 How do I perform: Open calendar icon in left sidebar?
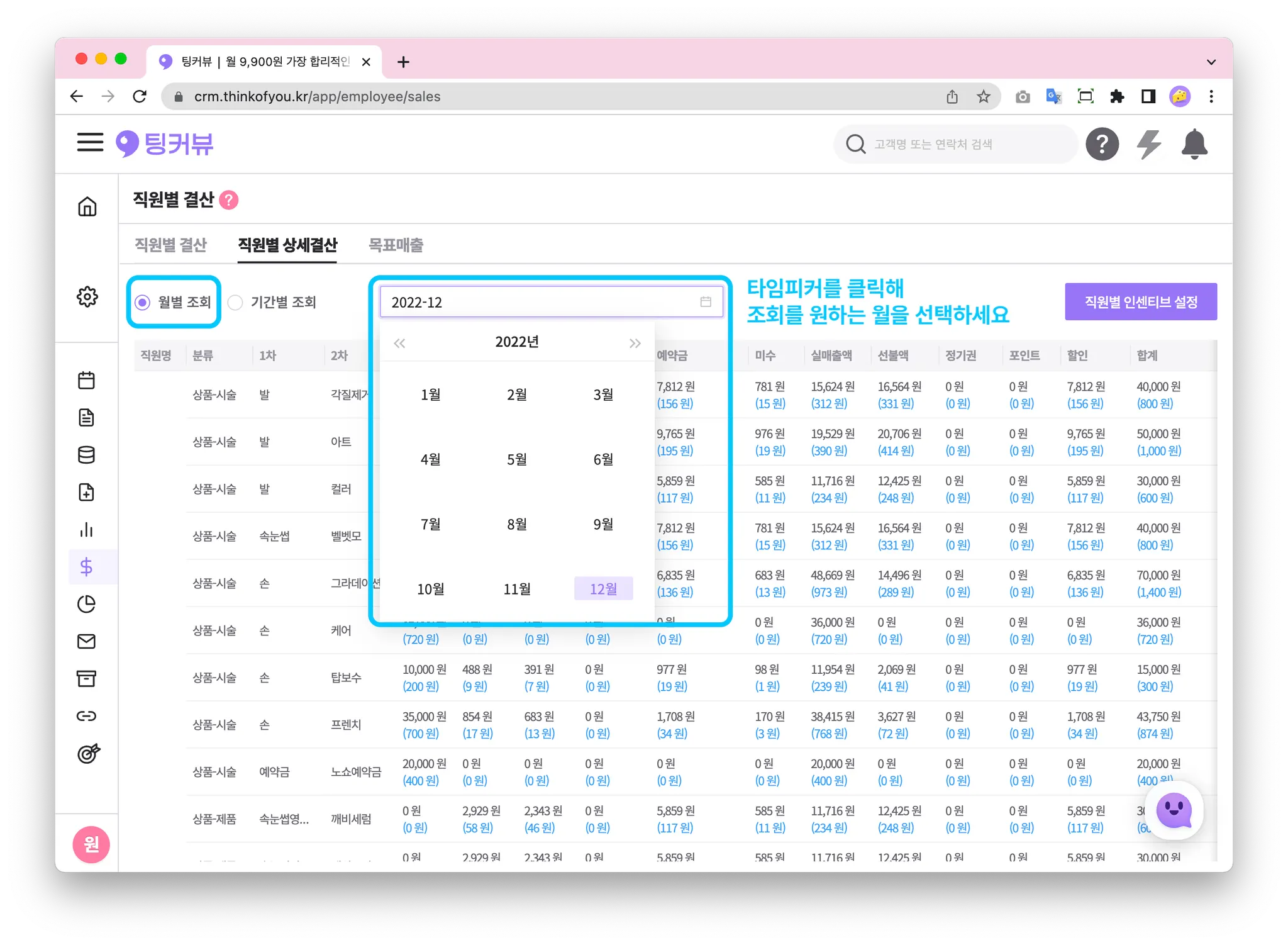pyautogui.click(x=86, y=380)
